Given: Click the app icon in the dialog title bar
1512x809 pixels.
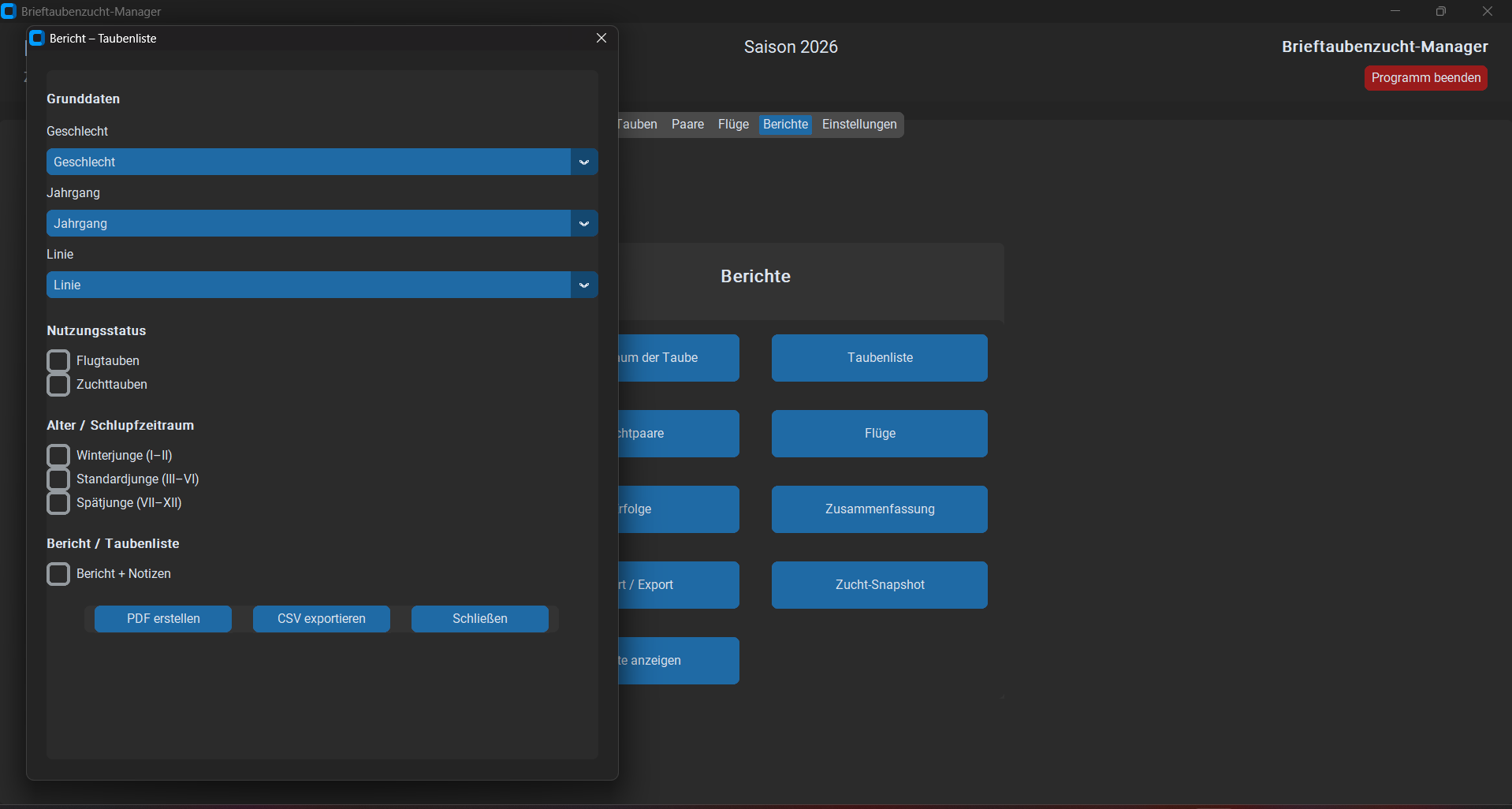Looking at the screenshot, I should [x=37, y=38].
